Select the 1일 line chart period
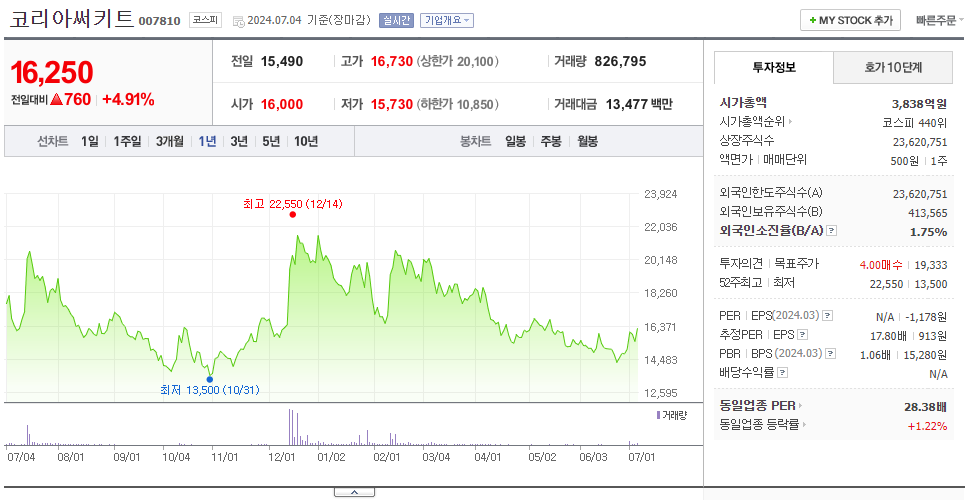968x500 pixels. 90,141
